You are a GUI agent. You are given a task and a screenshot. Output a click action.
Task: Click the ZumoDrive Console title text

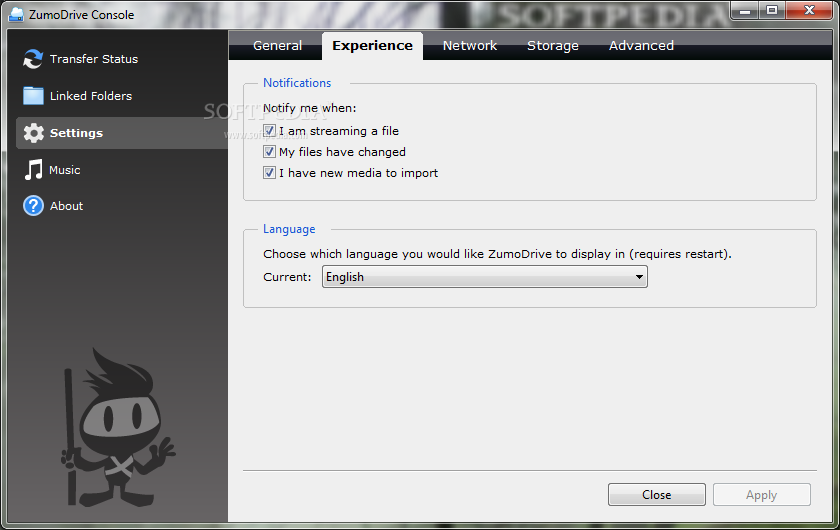pyautogui.click(x=81, y=14)
